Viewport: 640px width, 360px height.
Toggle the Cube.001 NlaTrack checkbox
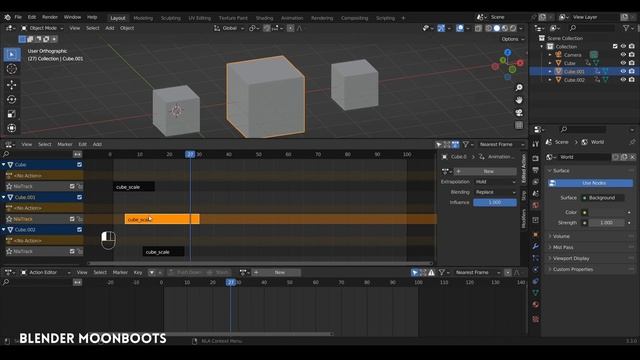coord(72,219)
